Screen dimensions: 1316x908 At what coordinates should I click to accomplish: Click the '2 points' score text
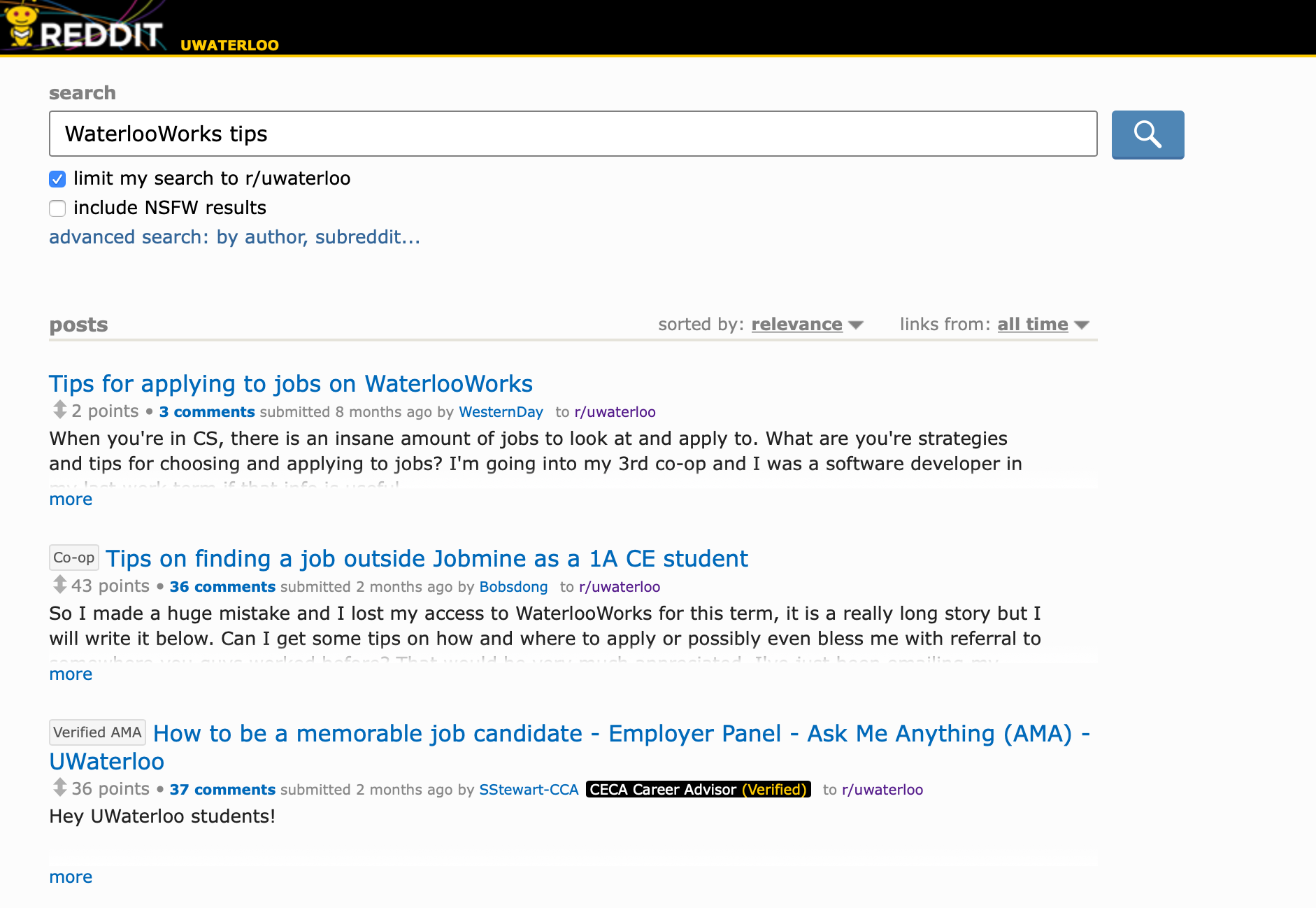105,411
